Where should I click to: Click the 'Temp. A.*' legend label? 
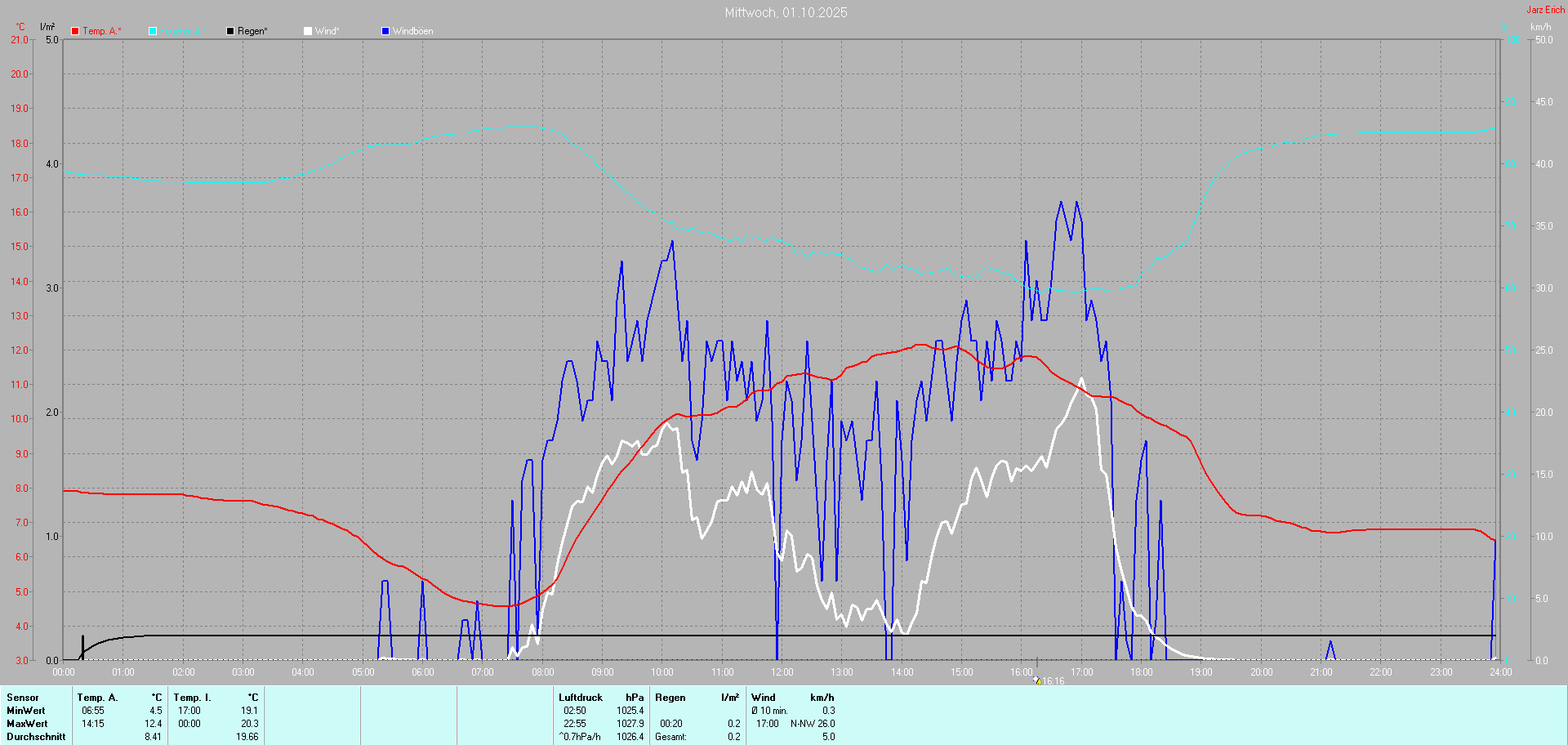point(102,31)
